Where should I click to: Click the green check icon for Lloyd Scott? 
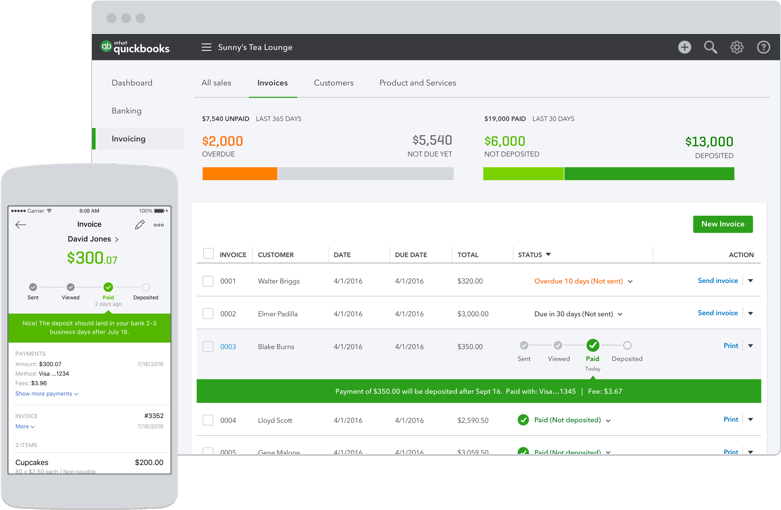tap(523, 420)
